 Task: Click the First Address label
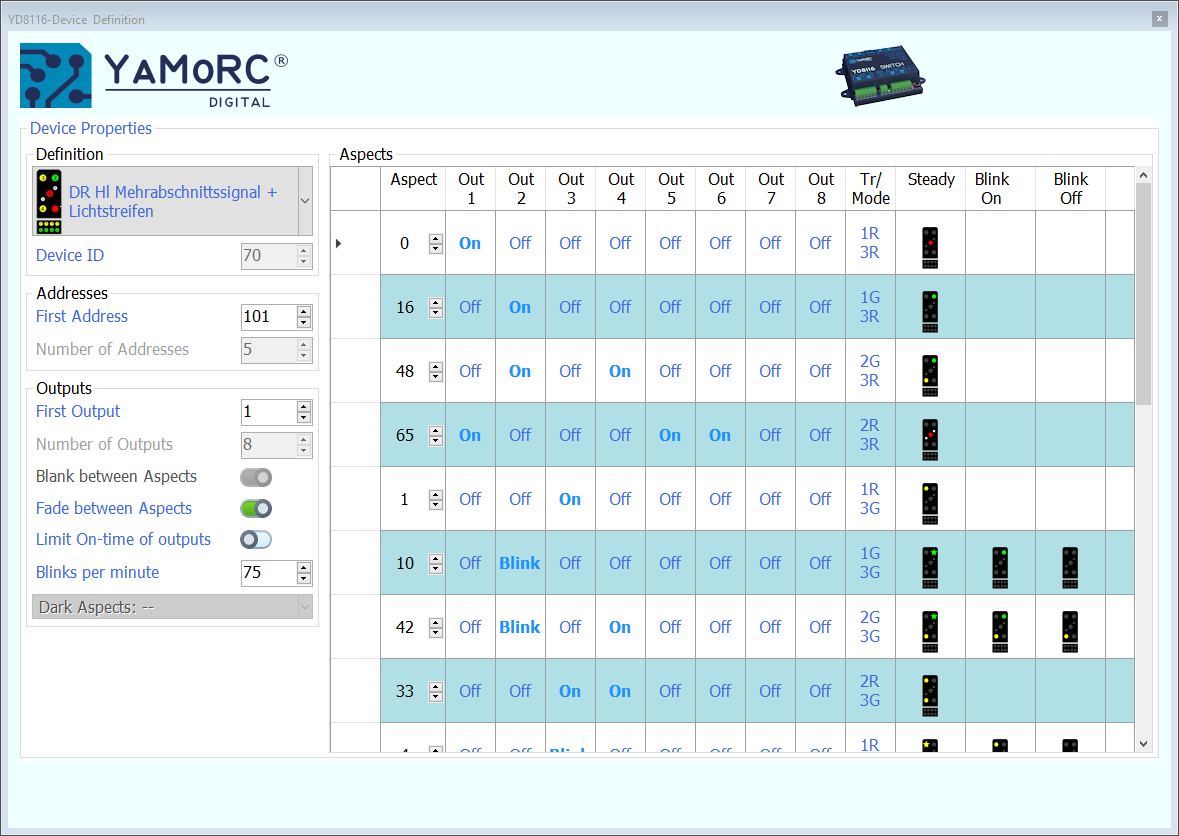click(x=82, y=317)
